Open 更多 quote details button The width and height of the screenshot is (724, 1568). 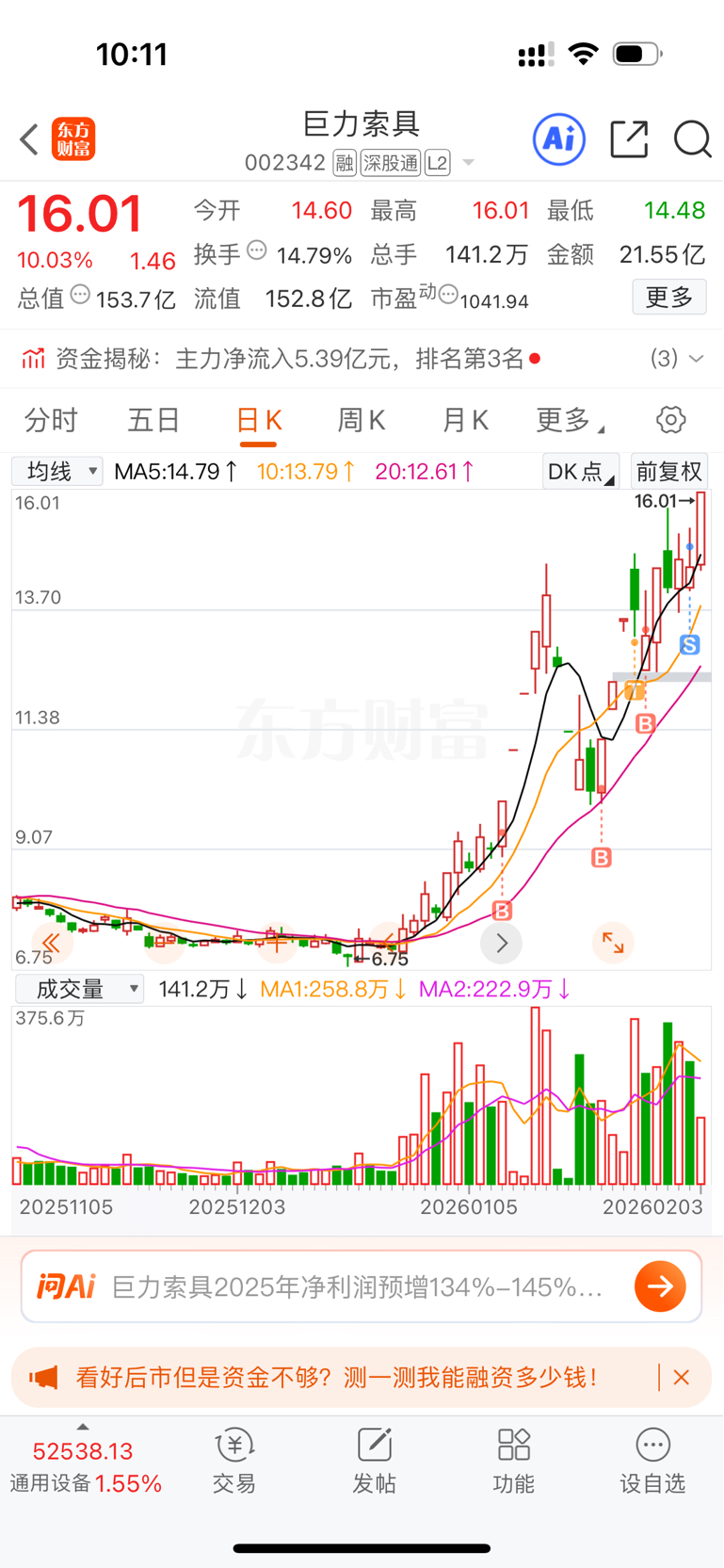coord(669,298)
